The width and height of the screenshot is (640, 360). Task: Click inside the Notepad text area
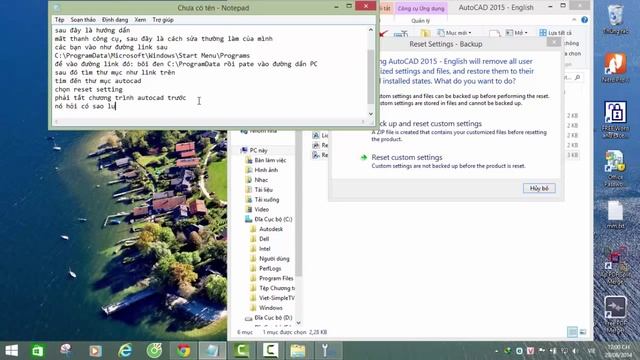coord(210,72)
